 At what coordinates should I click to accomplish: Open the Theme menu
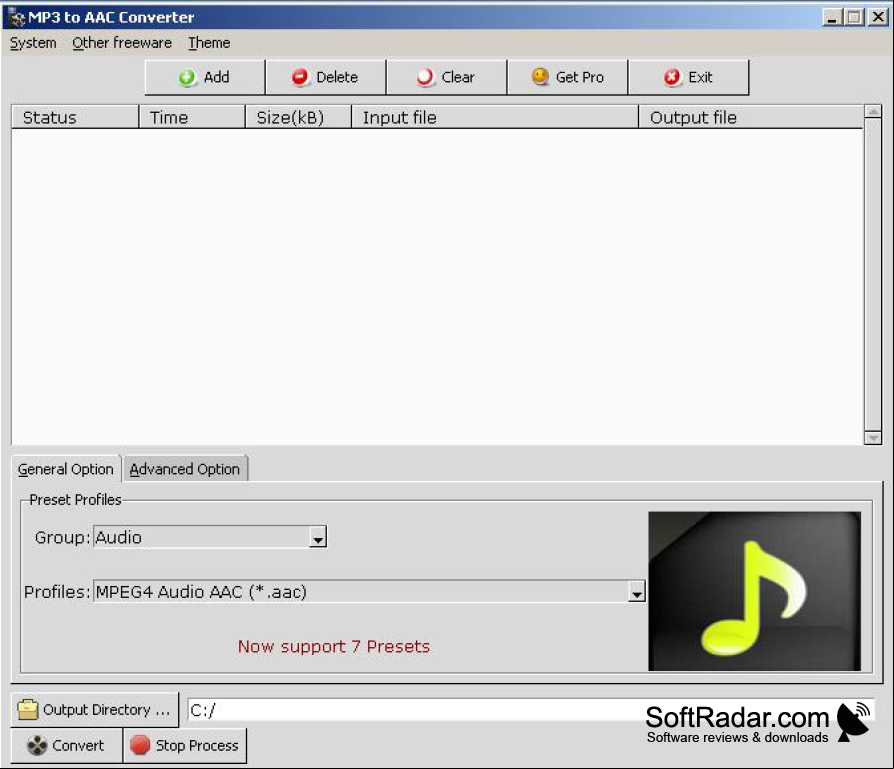pos(209,43)
